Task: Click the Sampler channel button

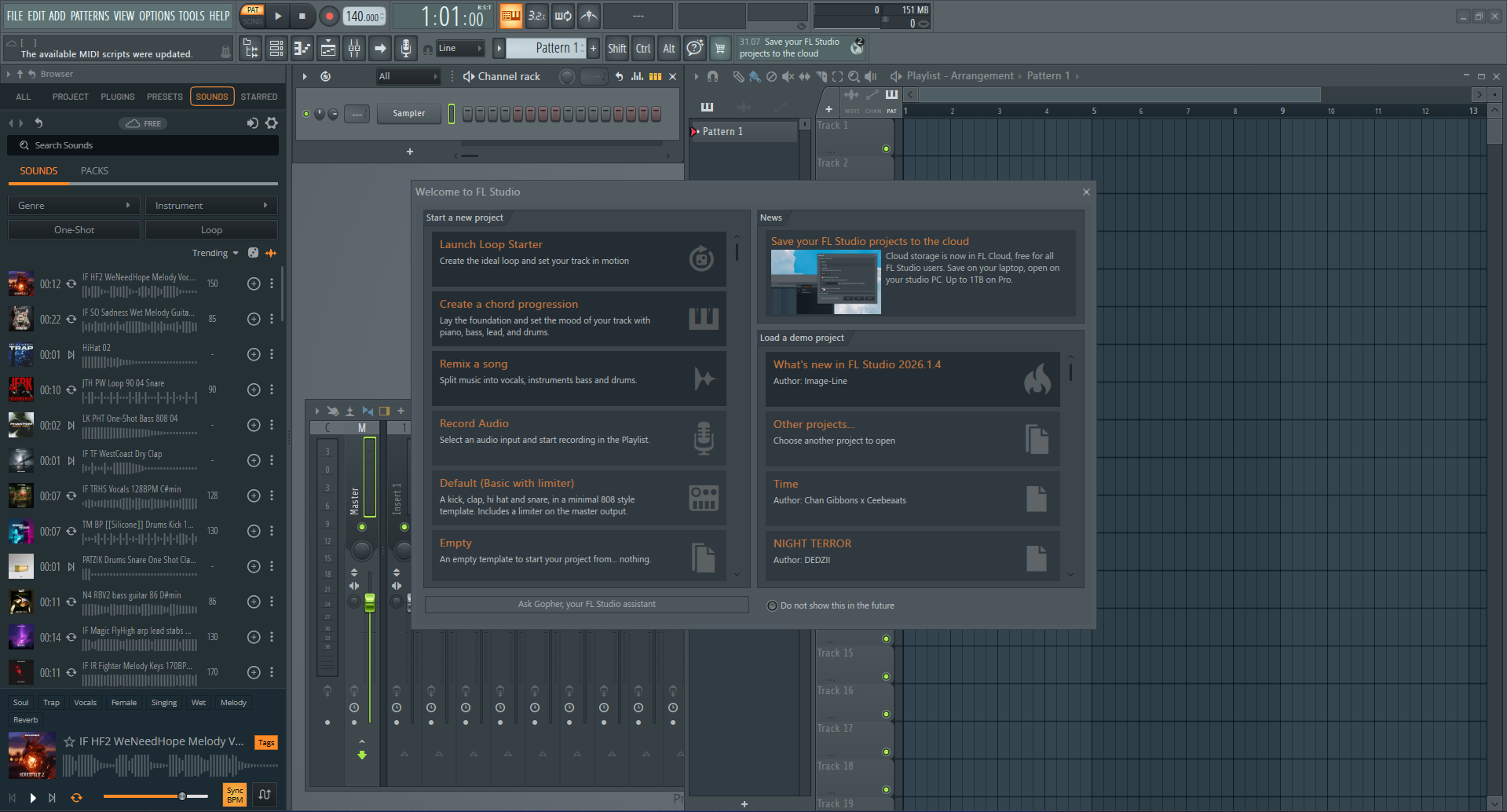Action: pyautogui.click(x=409, y=114)
